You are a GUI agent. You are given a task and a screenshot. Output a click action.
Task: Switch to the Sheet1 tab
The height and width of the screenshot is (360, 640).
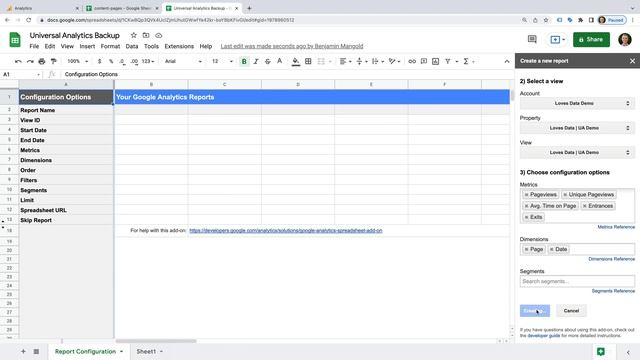(146, 351)
